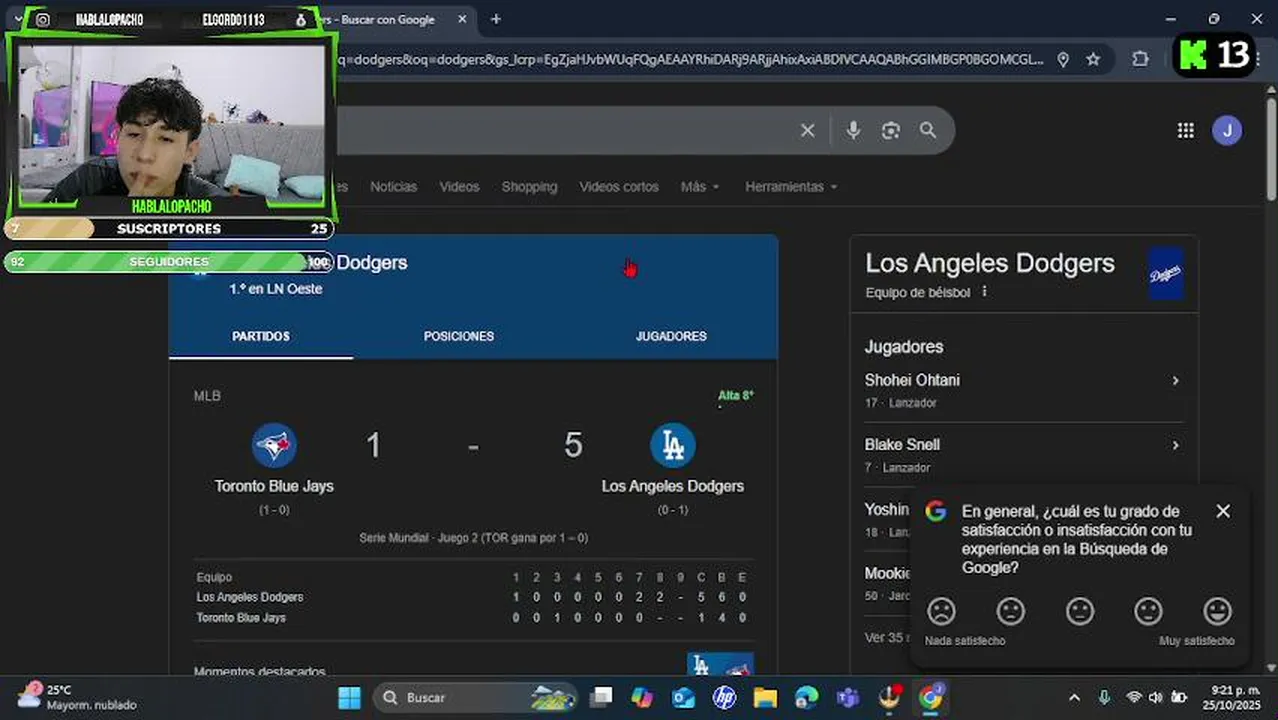
Task: Open Shohei Ohtani player link
Action: (912, 380)
